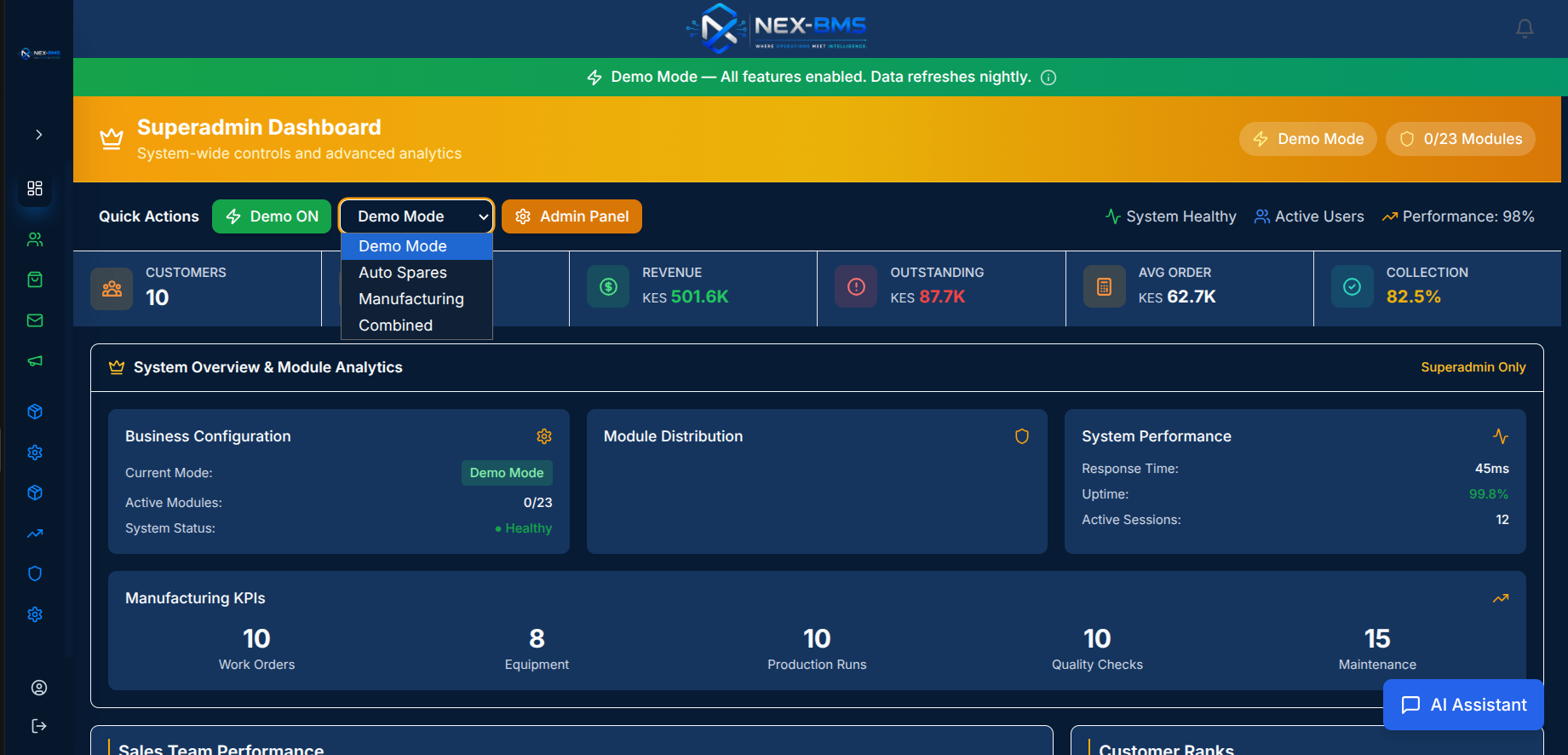Click the pulse icon in System Performance
The width and height of the screenshot is (1568, 755).
[x=1501, y=436]
